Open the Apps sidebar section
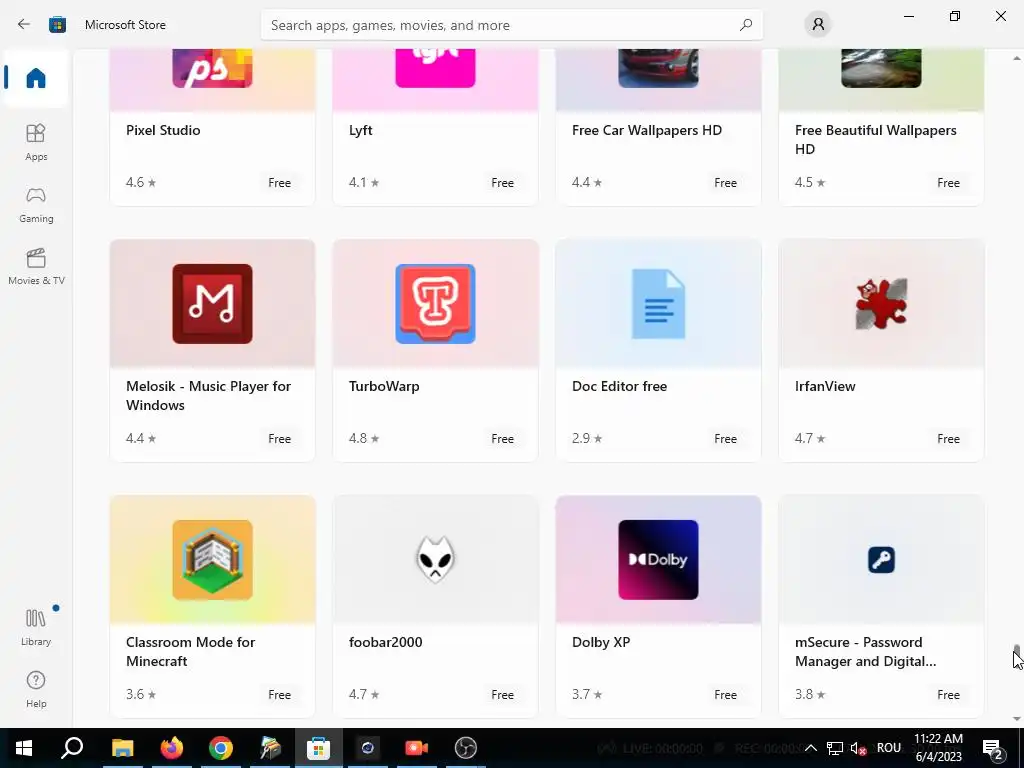This screenshot has height=768, width=1024. (36, 142)
